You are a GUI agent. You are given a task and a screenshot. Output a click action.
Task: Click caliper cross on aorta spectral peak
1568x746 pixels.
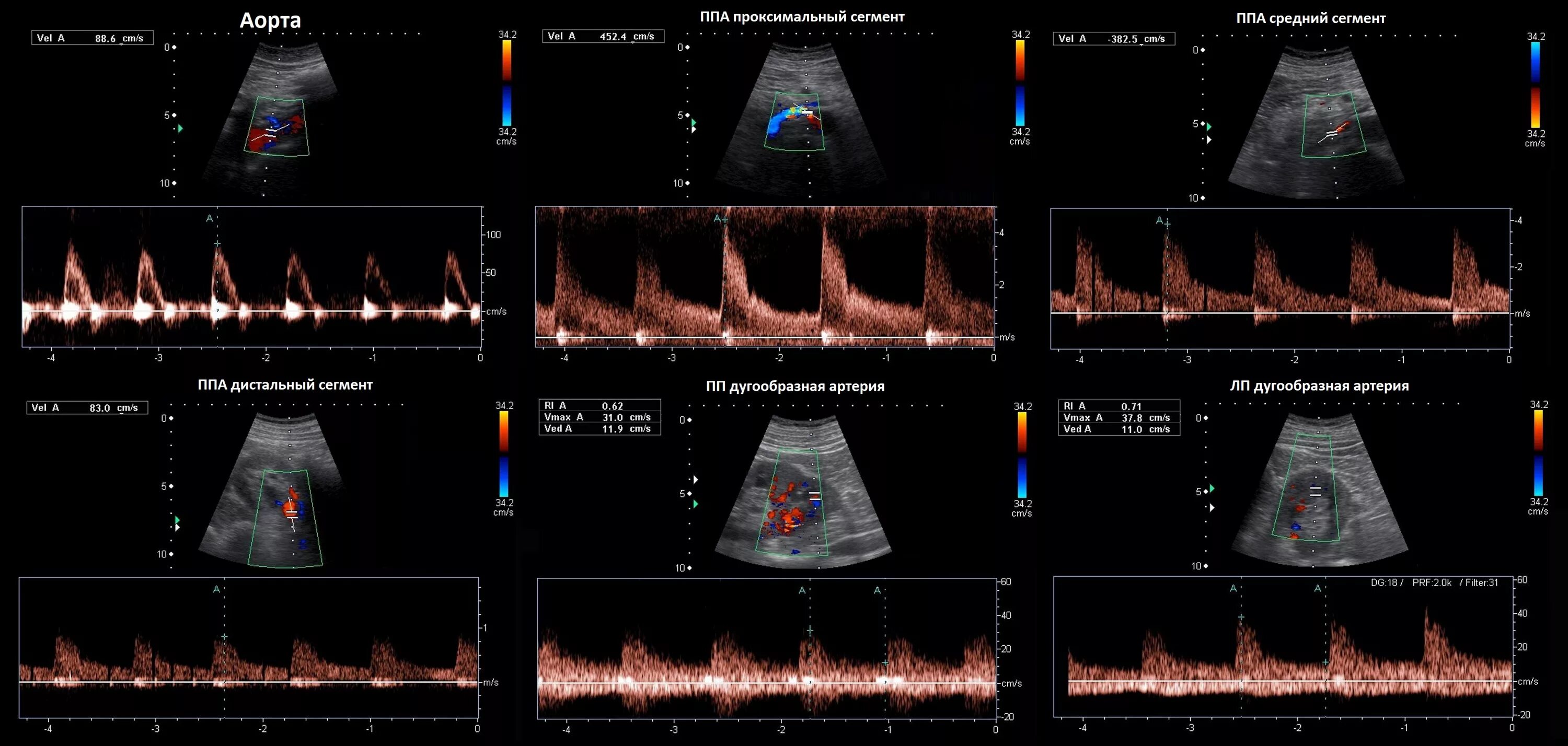click(x=217, y=243)
